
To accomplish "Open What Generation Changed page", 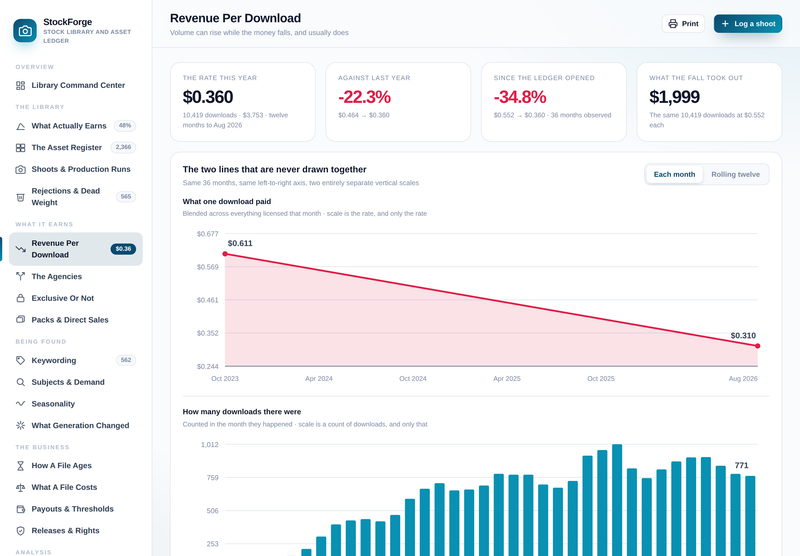I will (76, 425).
